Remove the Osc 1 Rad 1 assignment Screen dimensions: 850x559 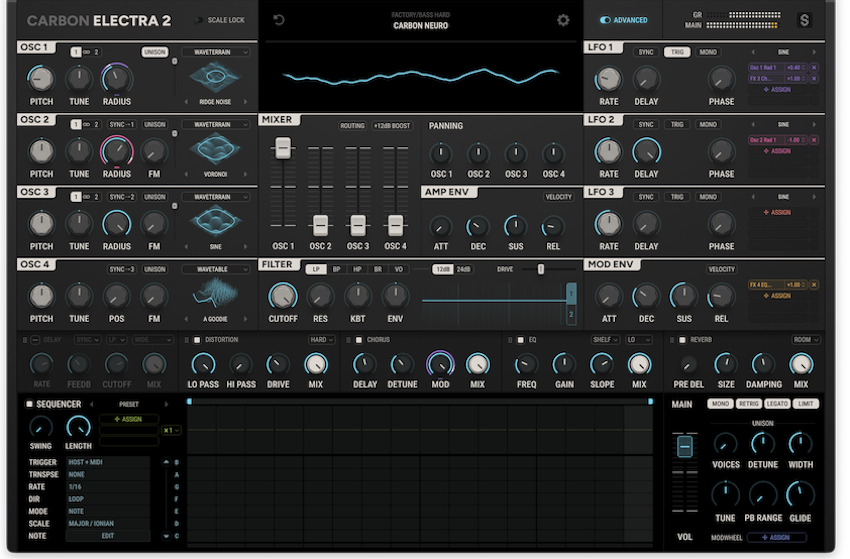(x=814, y=68)
